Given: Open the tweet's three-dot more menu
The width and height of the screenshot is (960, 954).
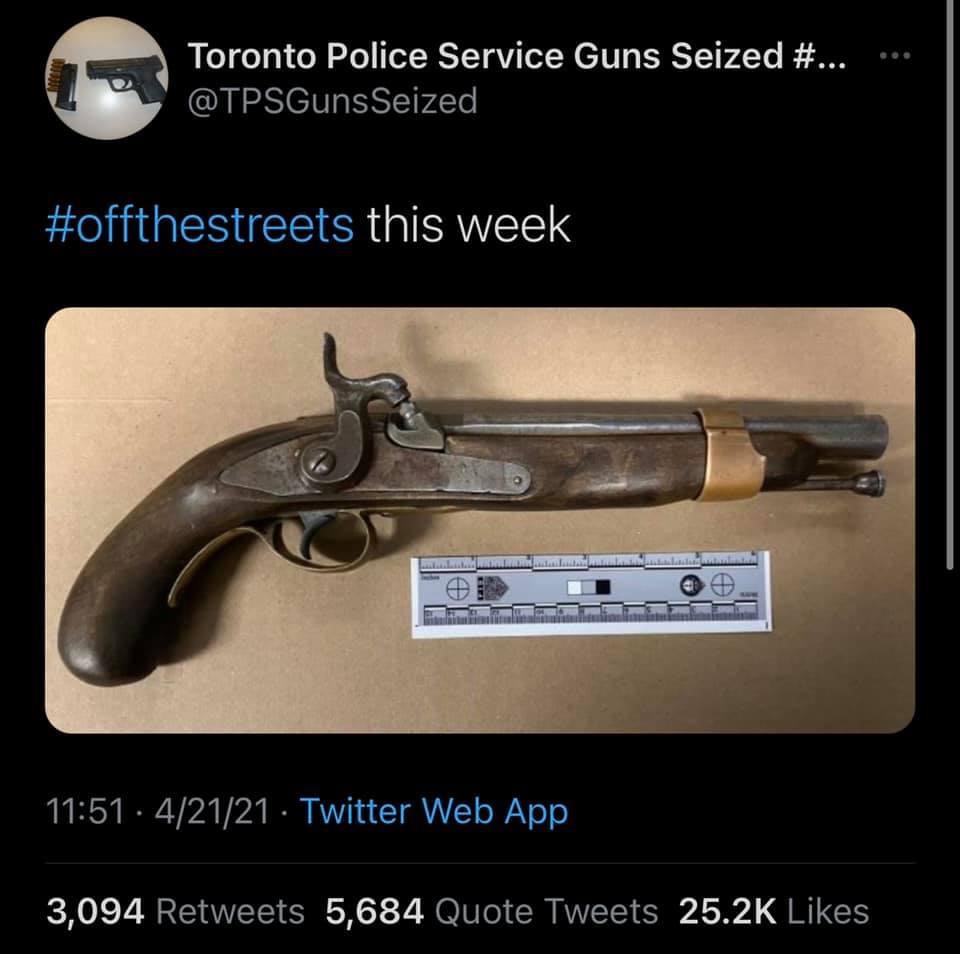Looking at the screenshot, I should 894,56.
